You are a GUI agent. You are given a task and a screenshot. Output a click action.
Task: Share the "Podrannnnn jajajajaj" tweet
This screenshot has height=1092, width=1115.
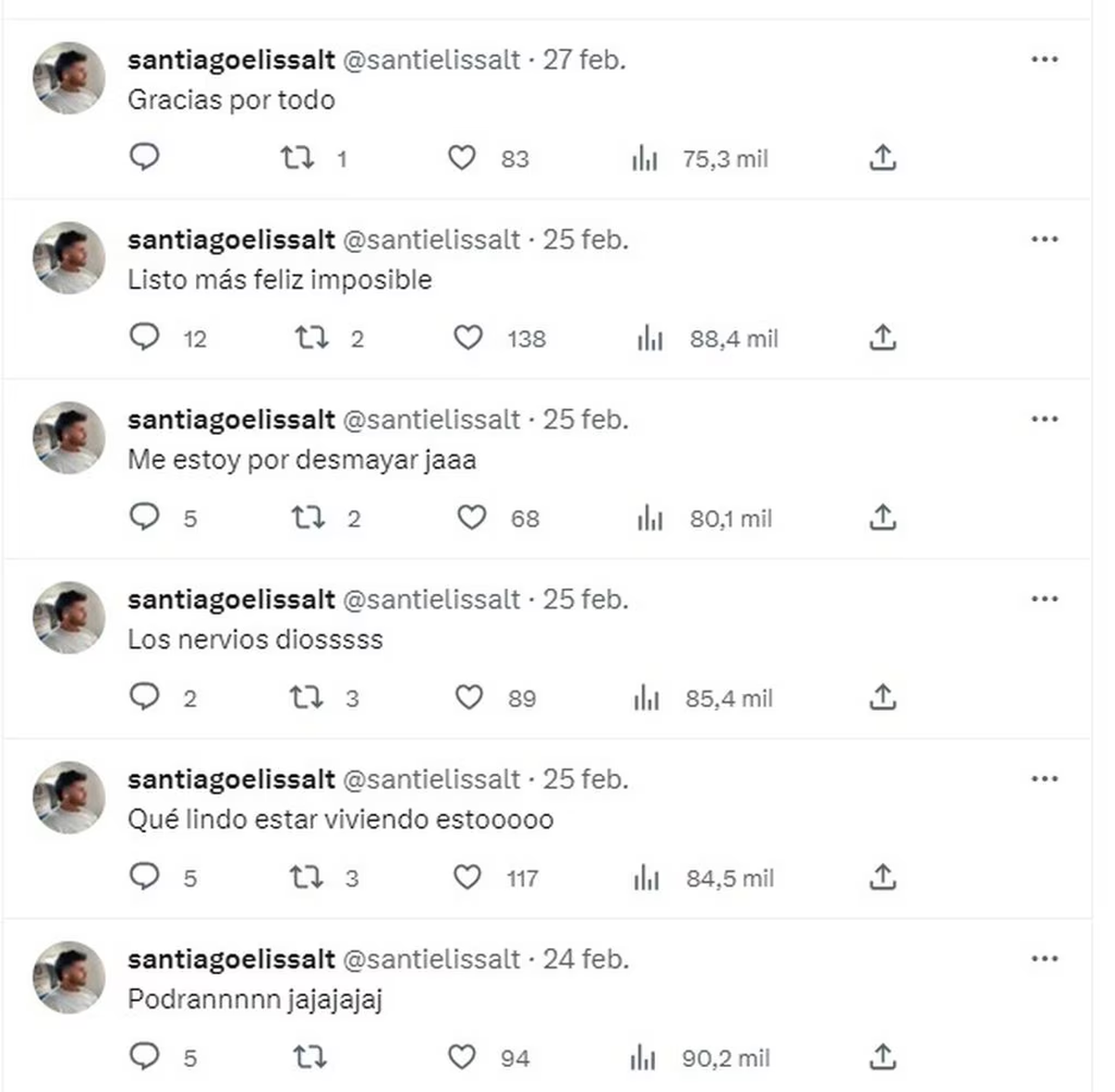(x=882, y=1057)
